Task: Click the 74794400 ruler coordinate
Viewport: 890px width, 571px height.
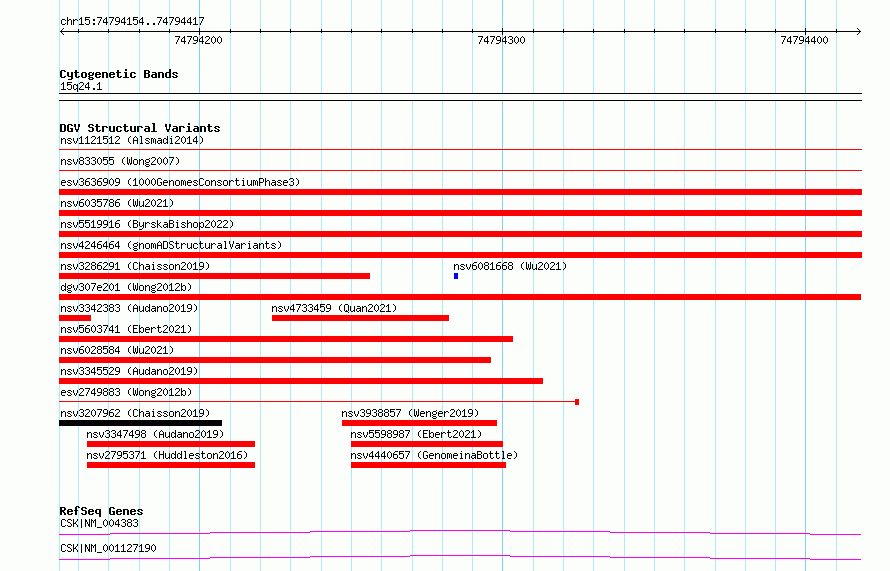Action: 804,40
